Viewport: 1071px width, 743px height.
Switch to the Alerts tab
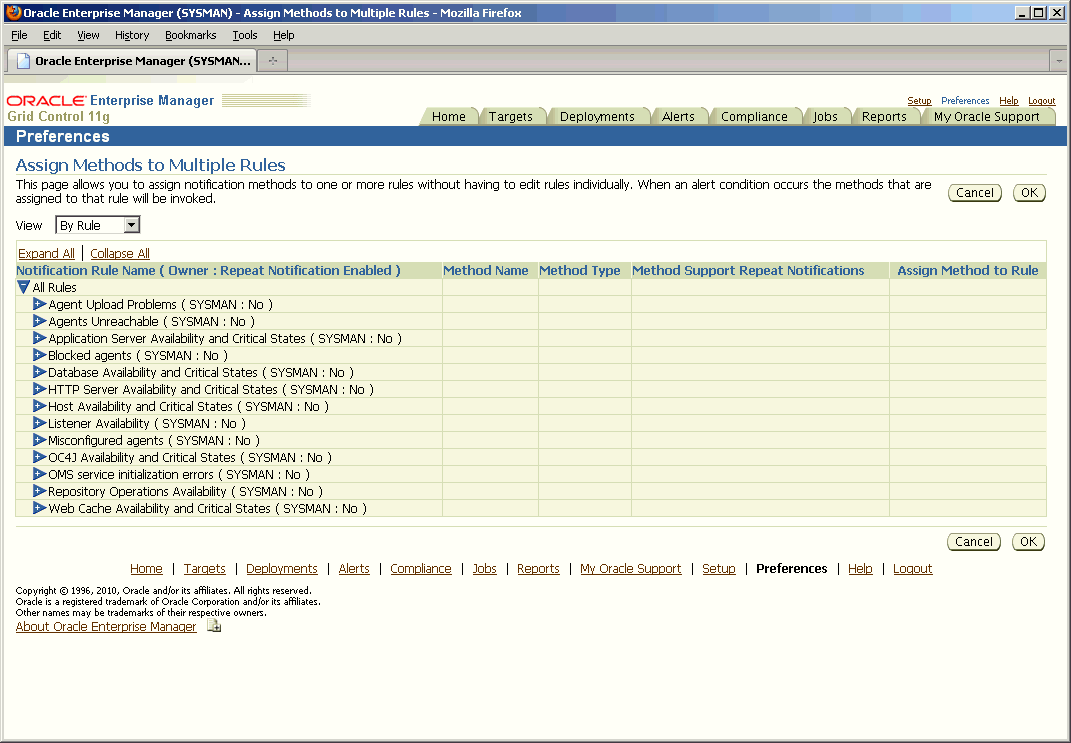point(678,116)
